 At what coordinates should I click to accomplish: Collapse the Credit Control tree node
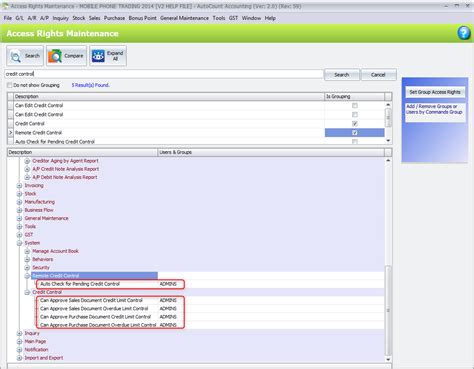pyautogui.click(x=27, y=292)
